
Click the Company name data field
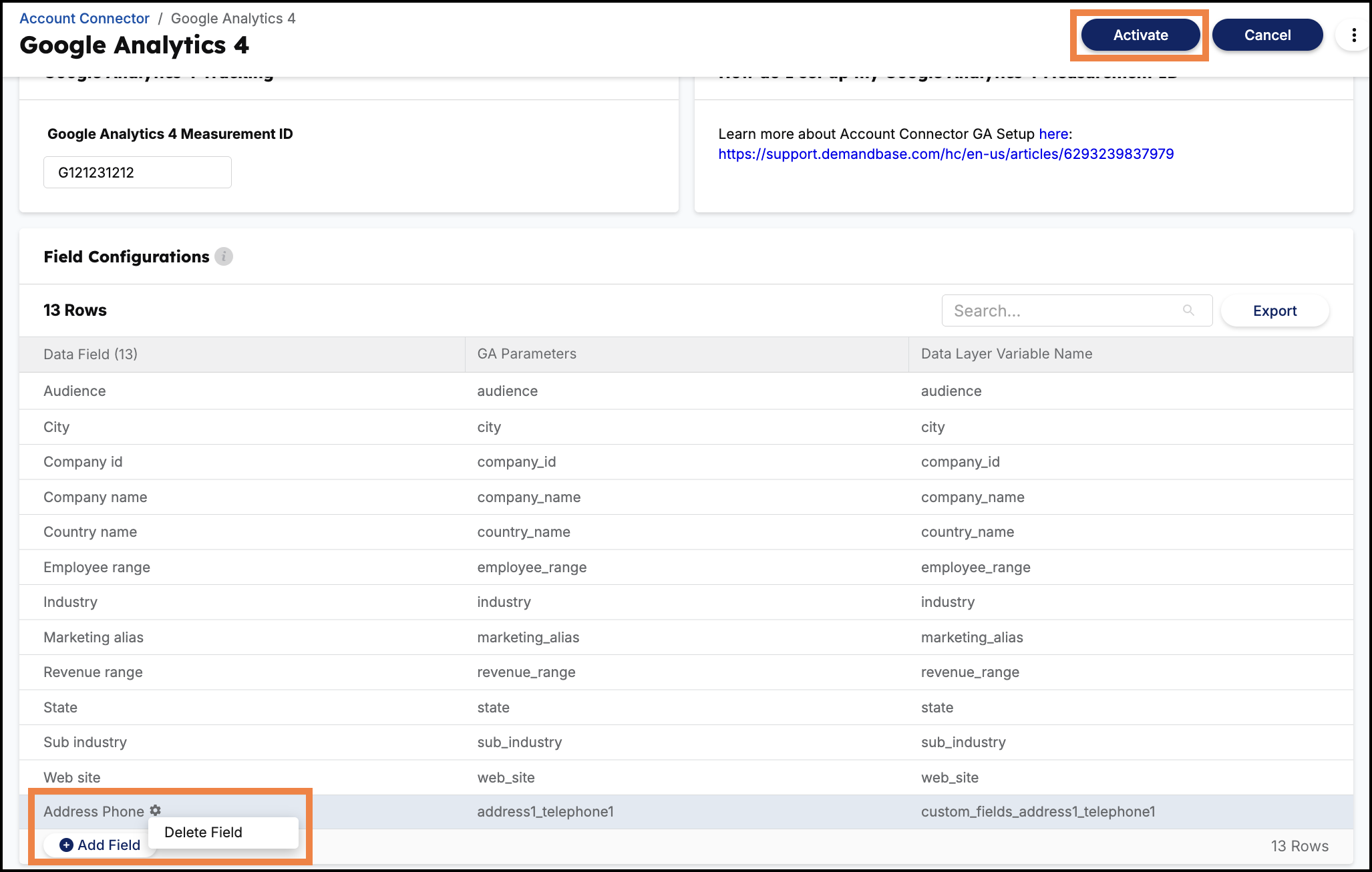tap(96, 497)
